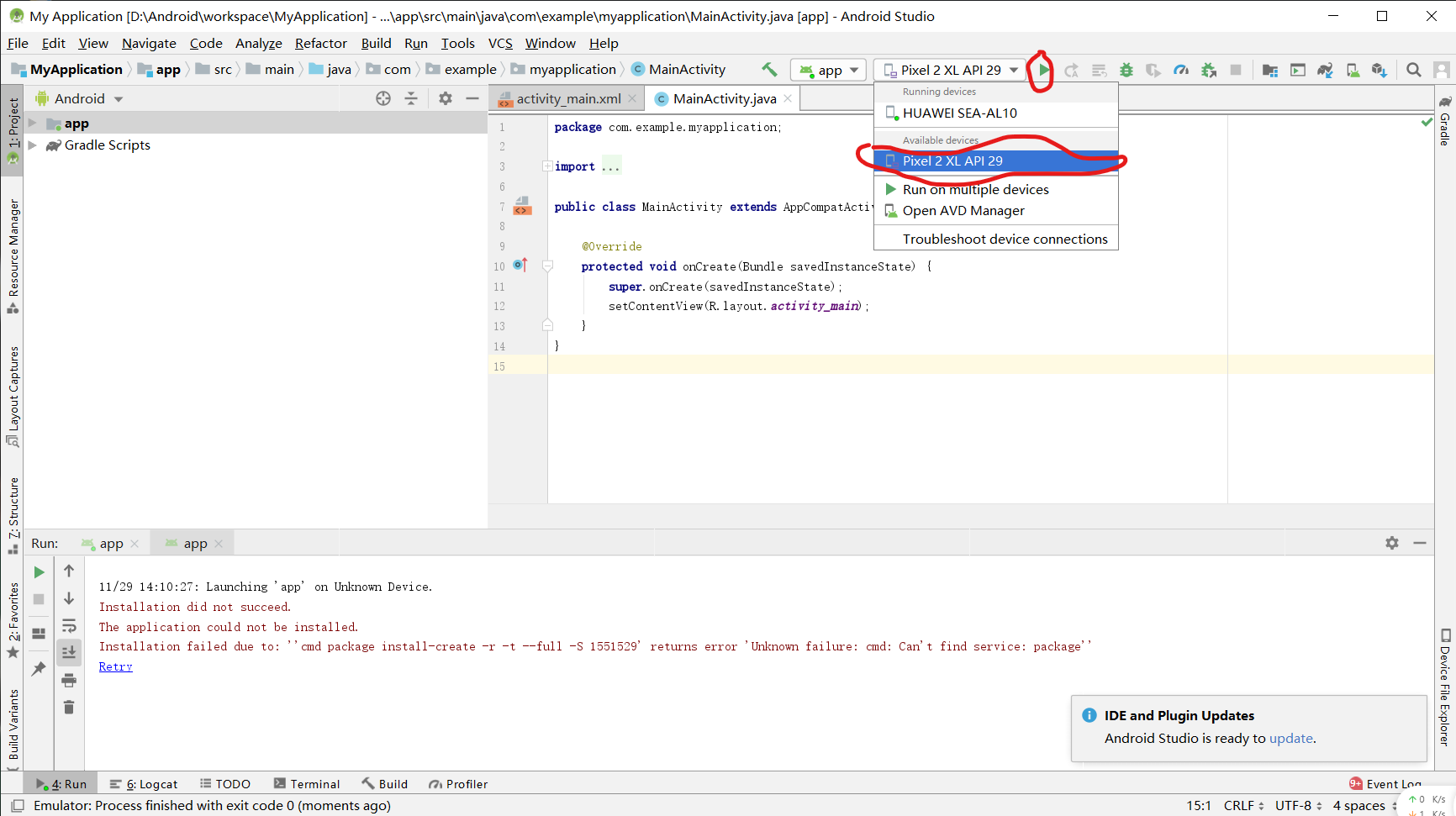Open the SDK Manager toolbar icon
The height and width of the screenshot is (816, 1456).
click(x=1380, y=70)
